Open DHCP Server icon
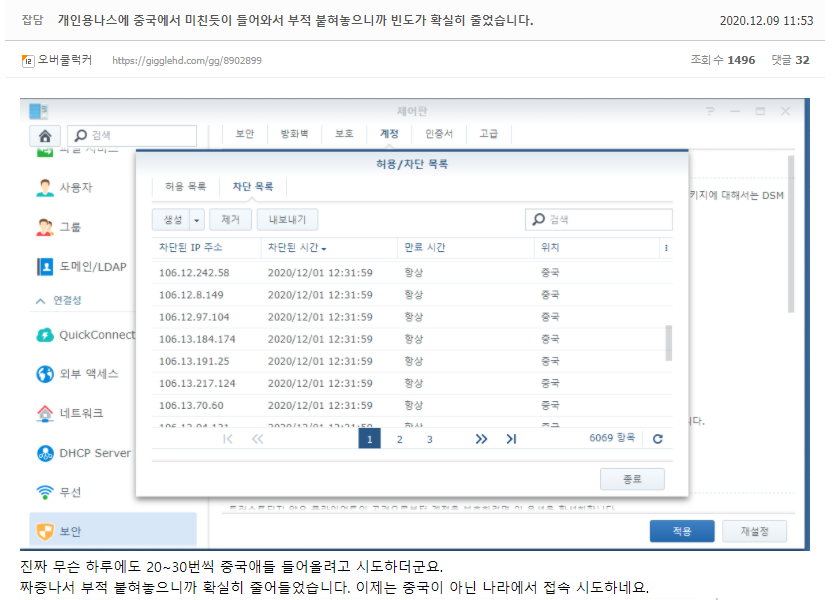The image size is (834, 600). tap(45, 453)
